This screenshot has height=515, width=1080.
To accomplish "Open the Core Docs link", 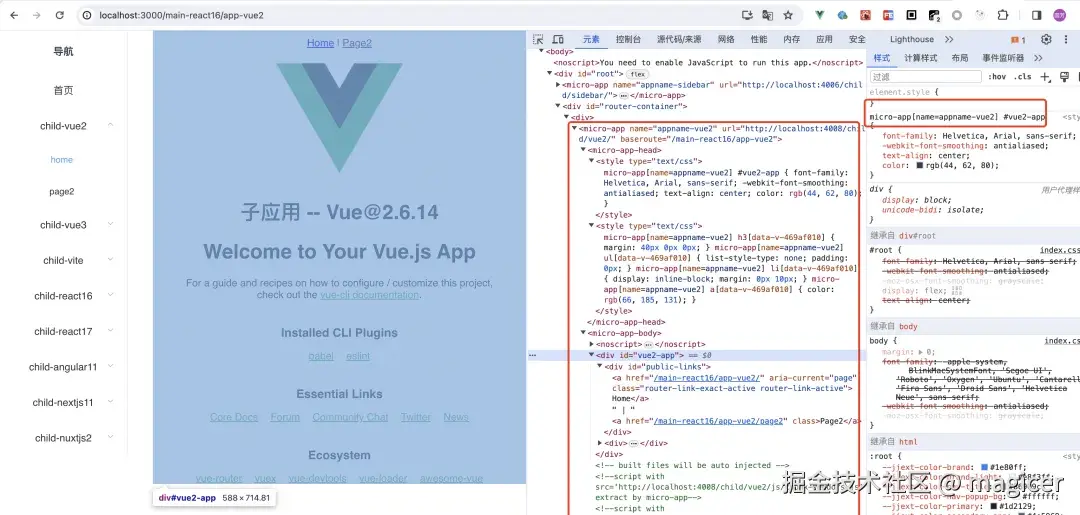I will (x=233, y=417).
